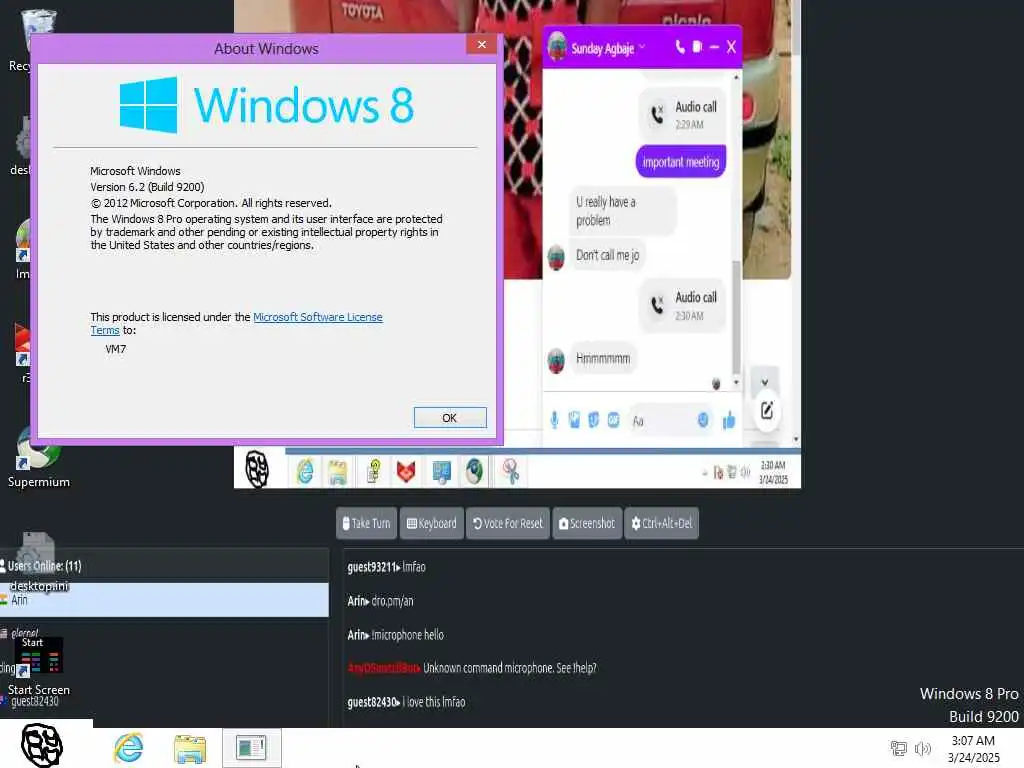Click the 'Arin dro.pm/an' chat line
This screenshot has width=1024, height=768.
[380, 601]
